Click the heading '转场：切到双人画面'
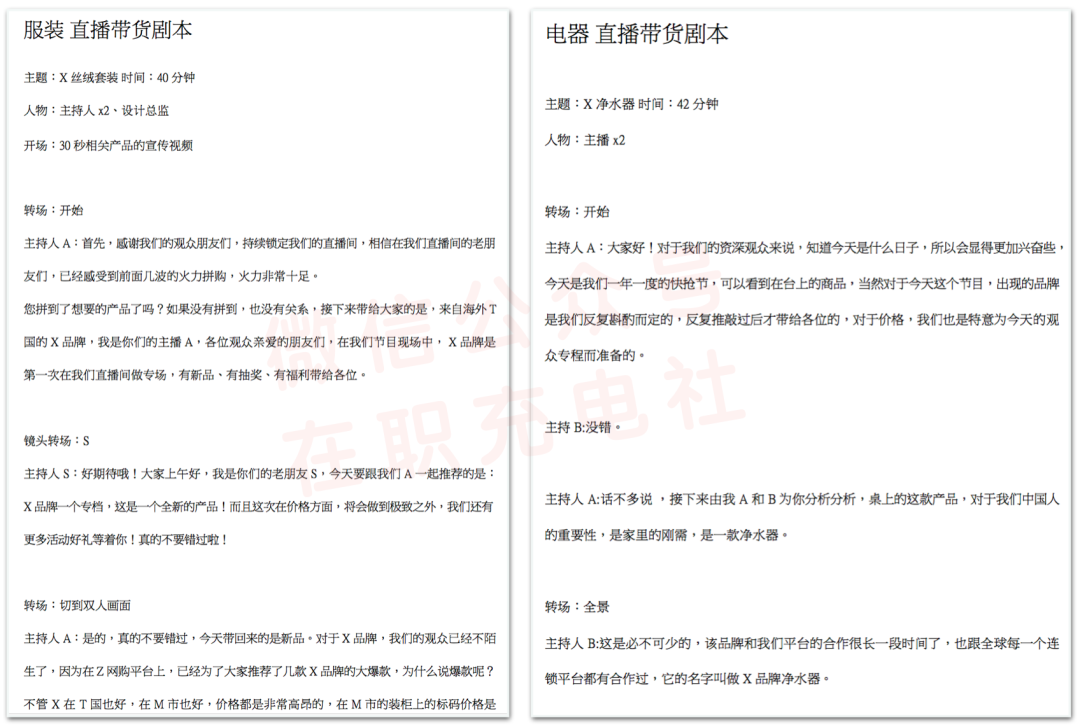This screenshot has width=1080, height=727. (77, 605)
